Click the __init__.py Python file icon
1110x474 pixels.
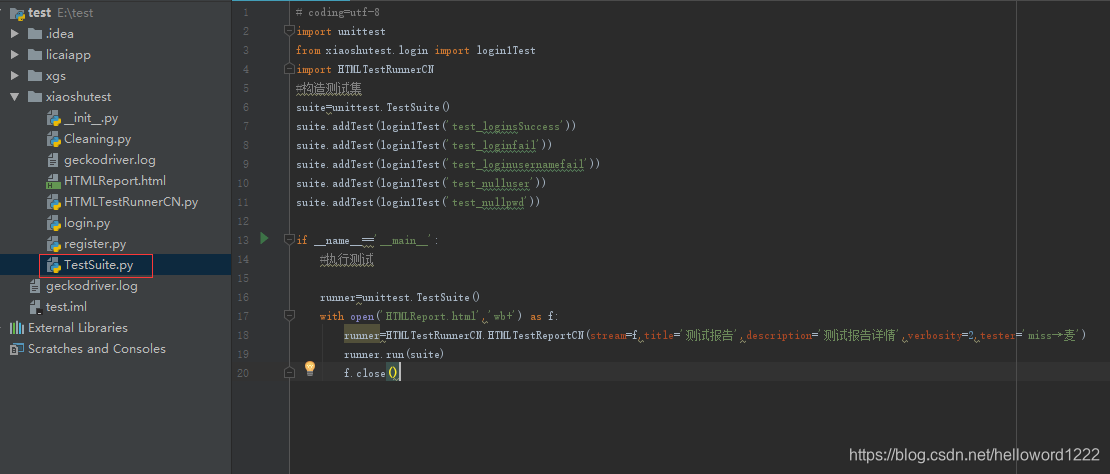coord(53,118)
